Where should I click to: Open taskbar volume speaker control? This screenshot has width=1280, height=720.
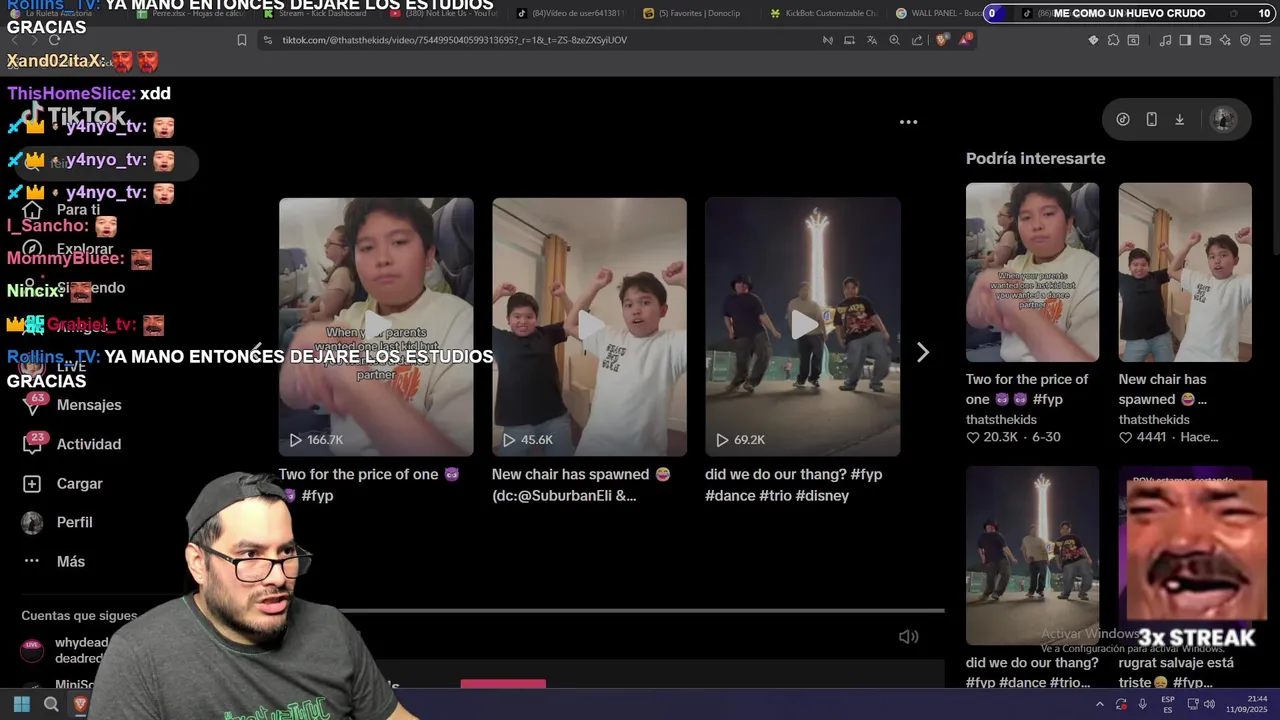(1208, 704)
